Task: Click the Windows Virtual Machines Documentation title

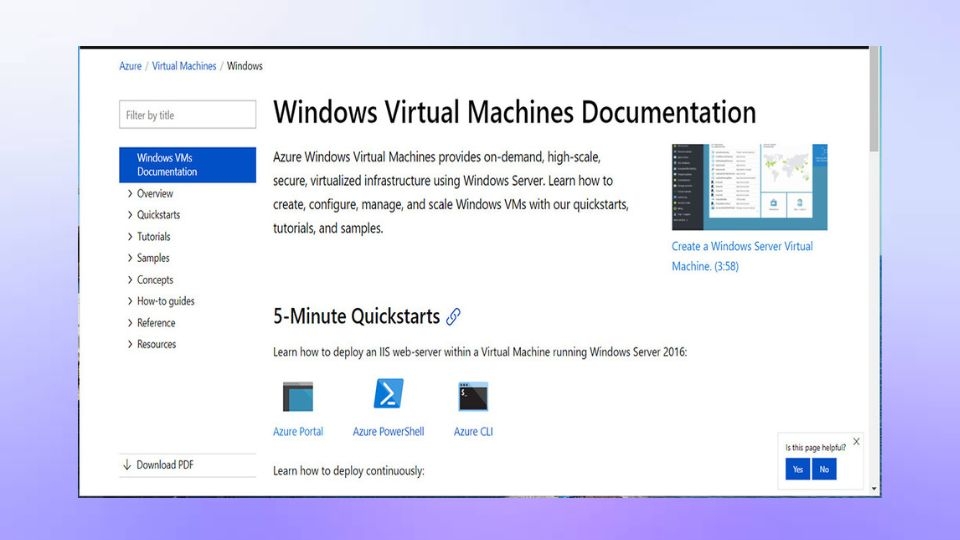Action: coord(514,113)
